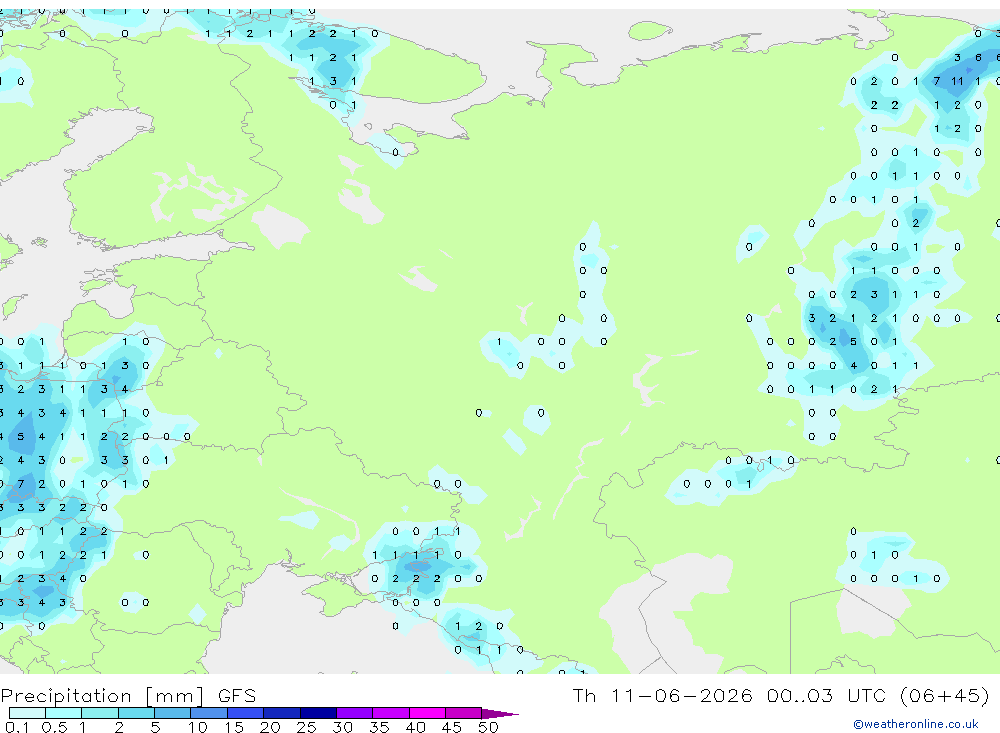Select the 0.5–1 mm legend color box
This screenshot has height=733, width=1000.
tap(64, 713)
